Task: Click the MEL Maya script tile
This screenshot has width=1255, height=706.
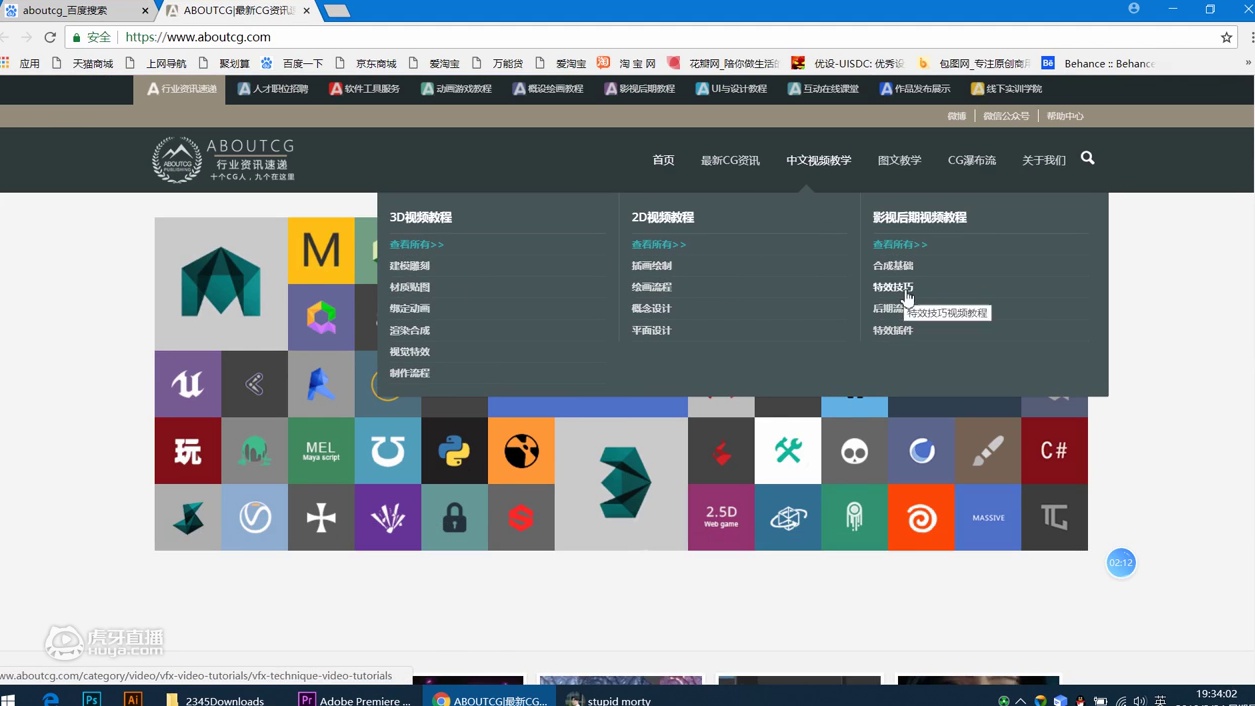Action: (x=321, y=451)
